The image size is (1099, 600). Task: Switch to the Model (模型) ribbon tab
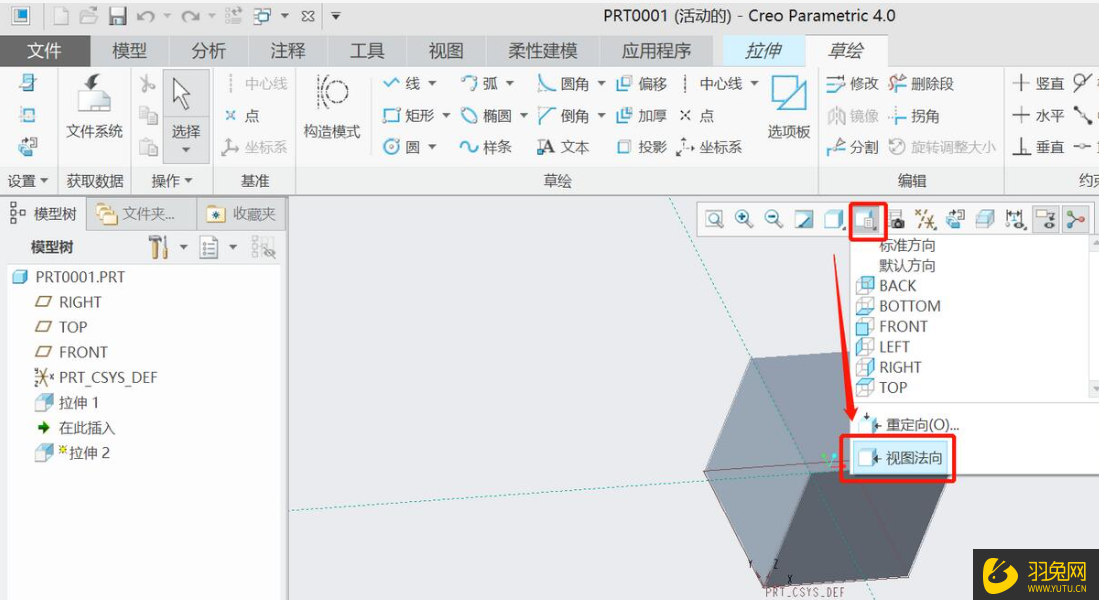(130, 50)
